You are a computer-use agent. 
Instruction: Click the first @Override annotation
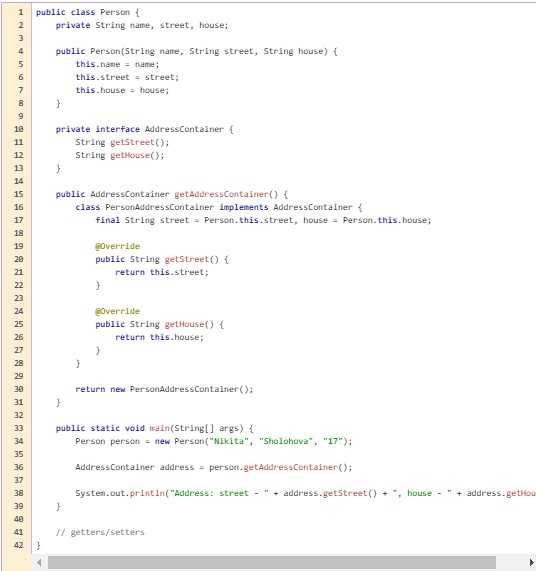(117, 246)
